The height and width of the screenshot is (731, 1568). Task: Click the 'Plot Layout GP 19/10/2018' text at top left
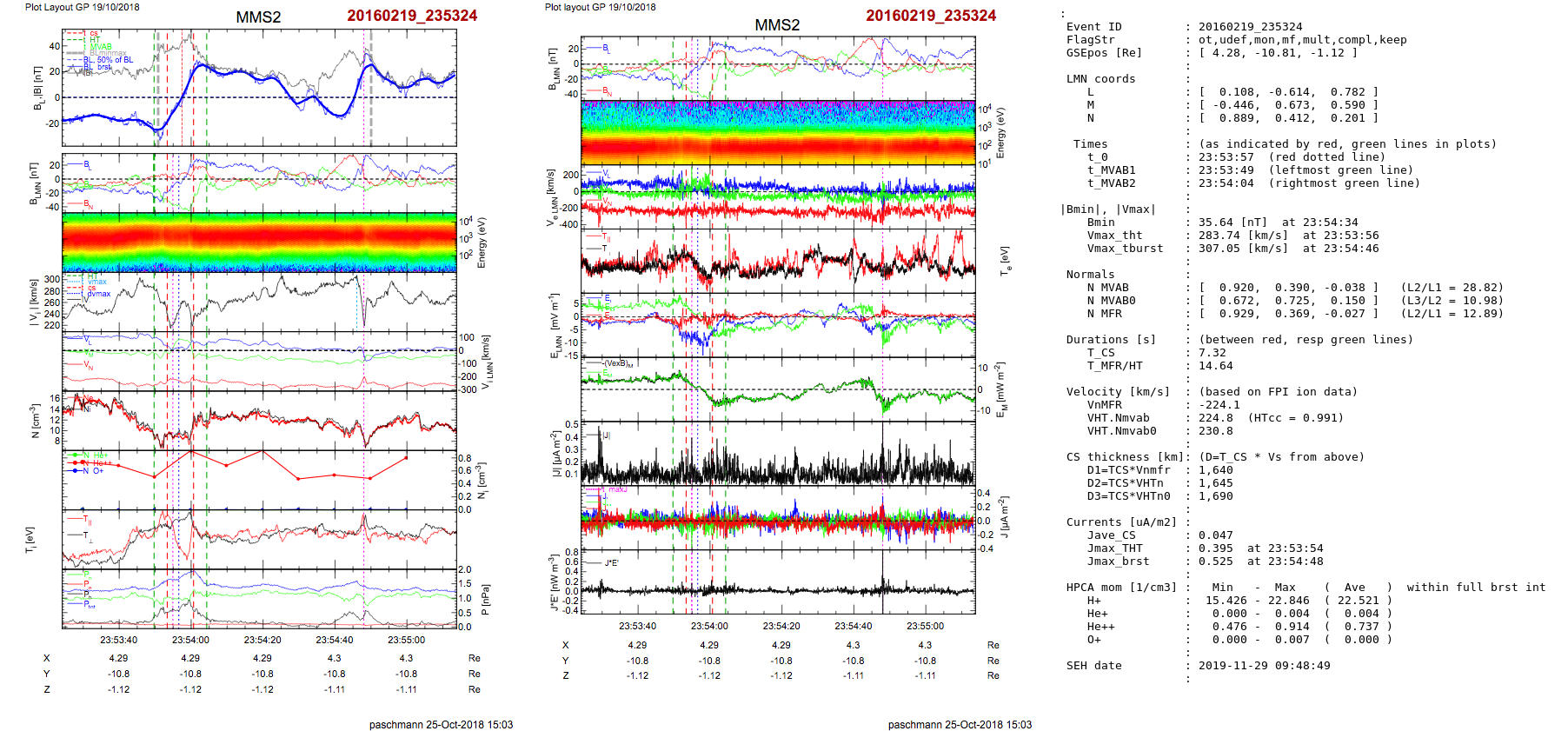(x=82, y=7)
